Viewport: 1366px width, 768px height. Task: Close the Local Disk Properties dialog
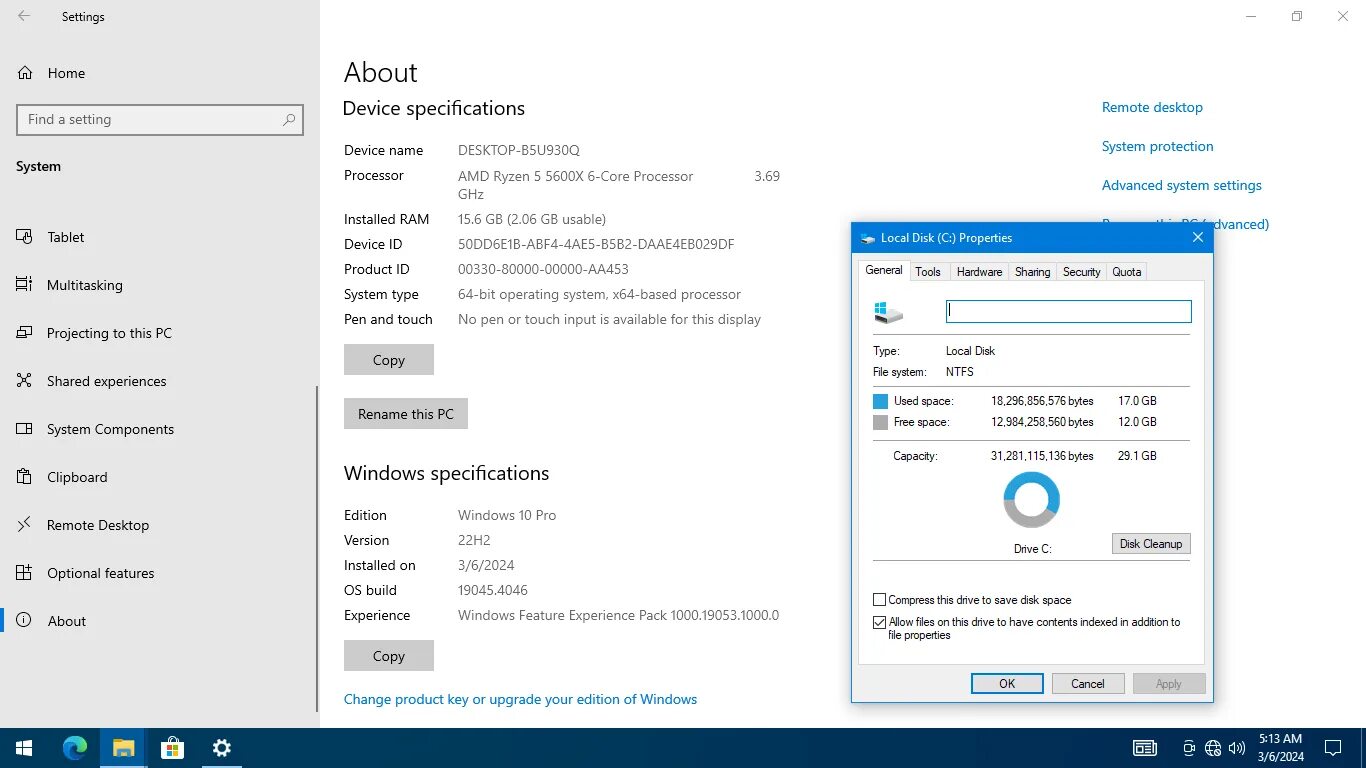[1197, 238]
